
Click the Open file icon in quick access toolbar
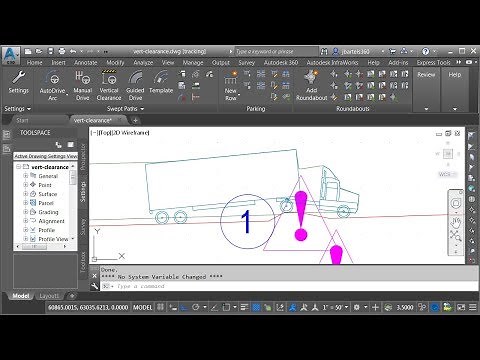pyautogui.click(x=39, y=51)
